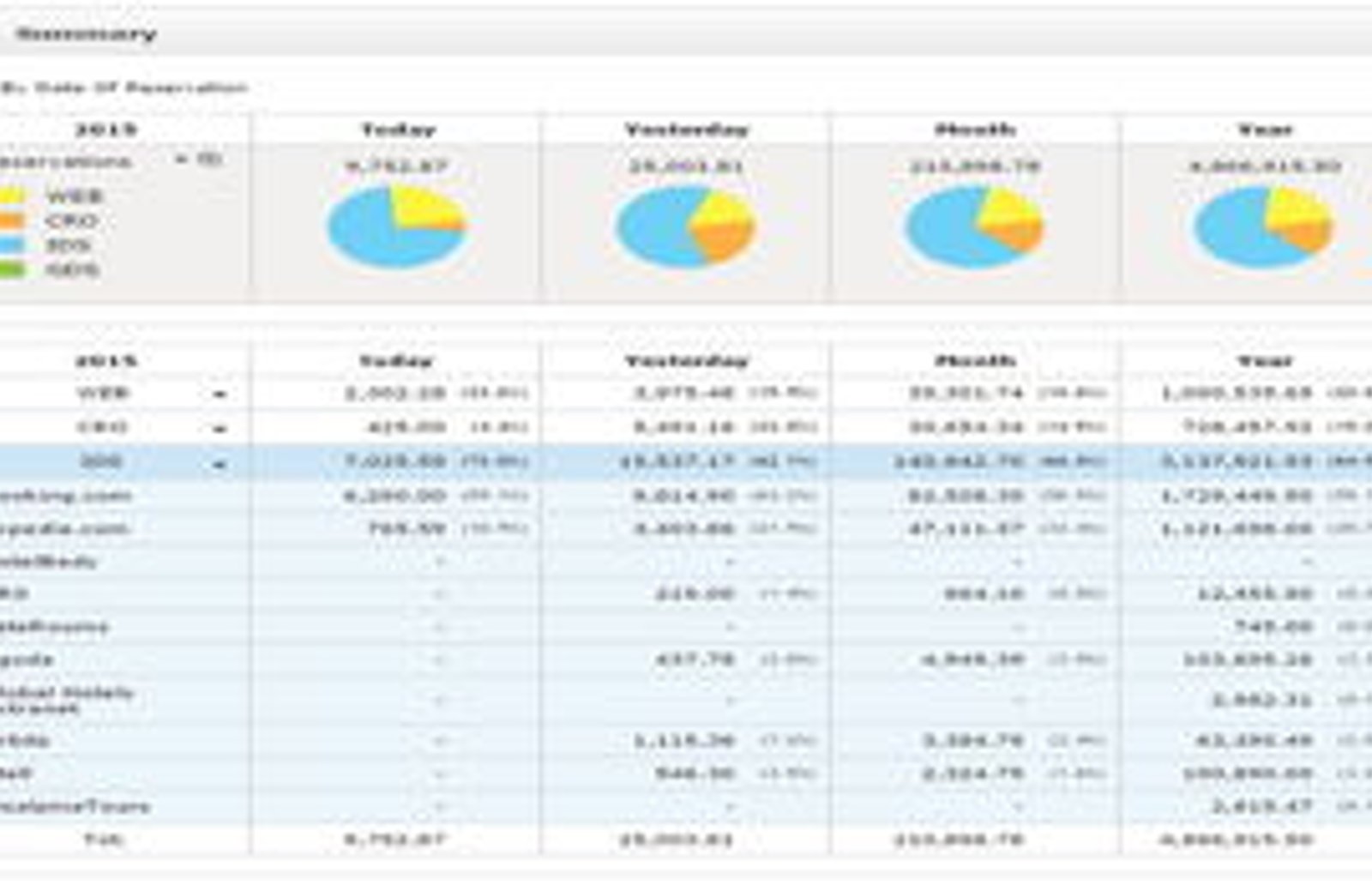Select the expedia.com row label
1372x885 pixels.
tap(65, 529)
